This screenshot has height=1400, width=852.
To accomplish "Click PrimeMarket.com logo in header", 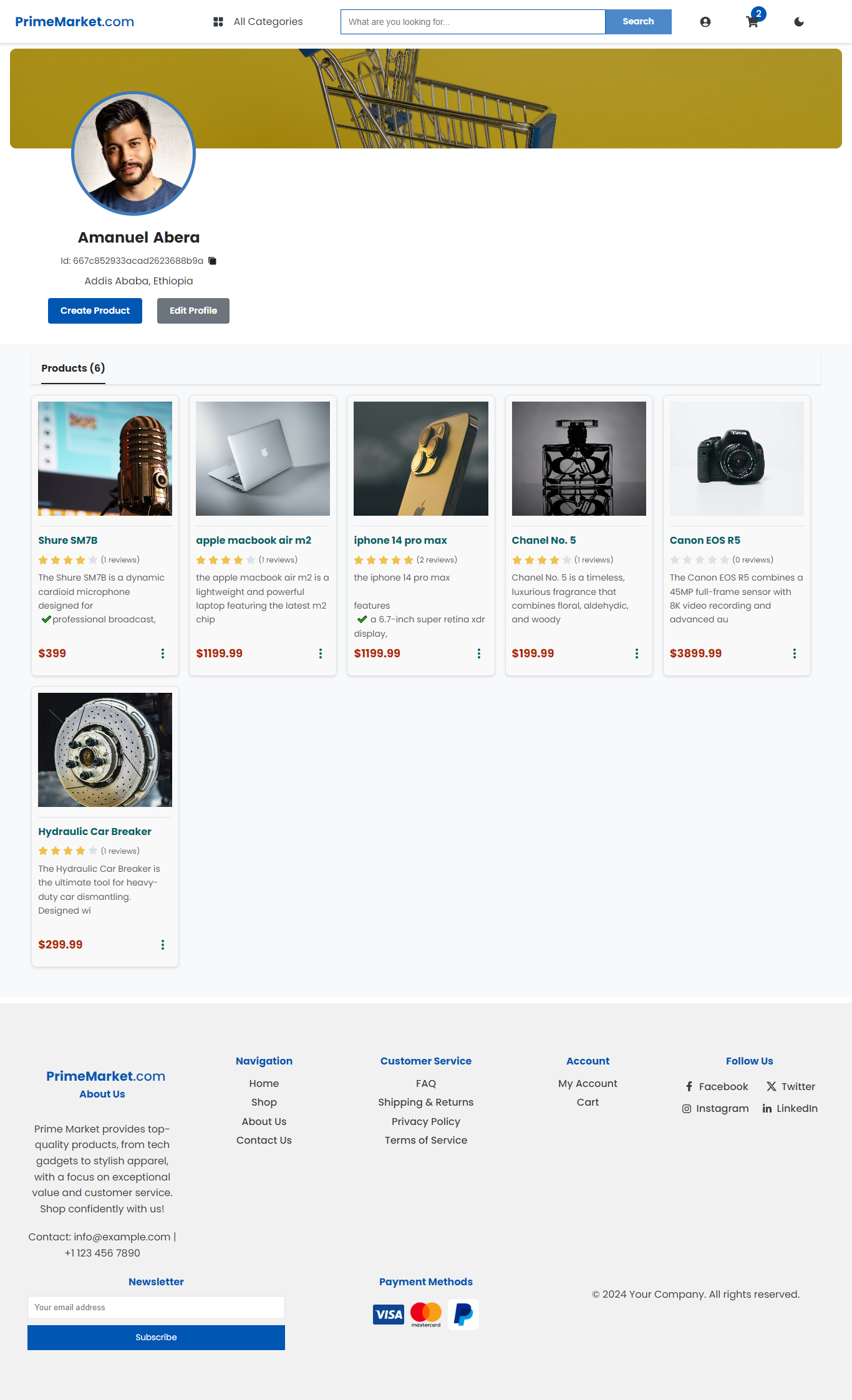I will pos(74,22).
